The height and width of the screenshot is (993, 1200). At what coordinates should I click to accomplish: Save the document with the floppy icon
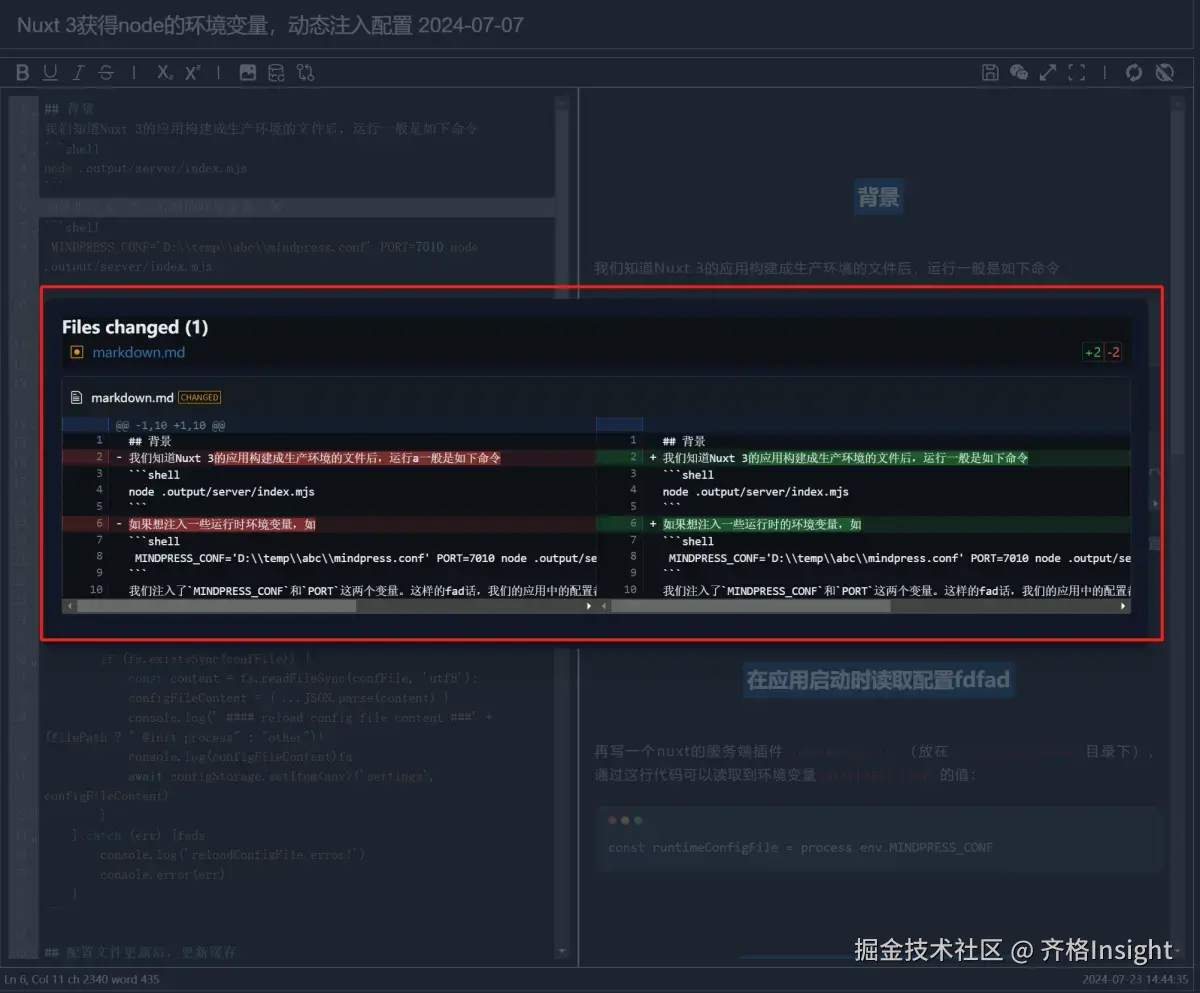pos(990,72)
